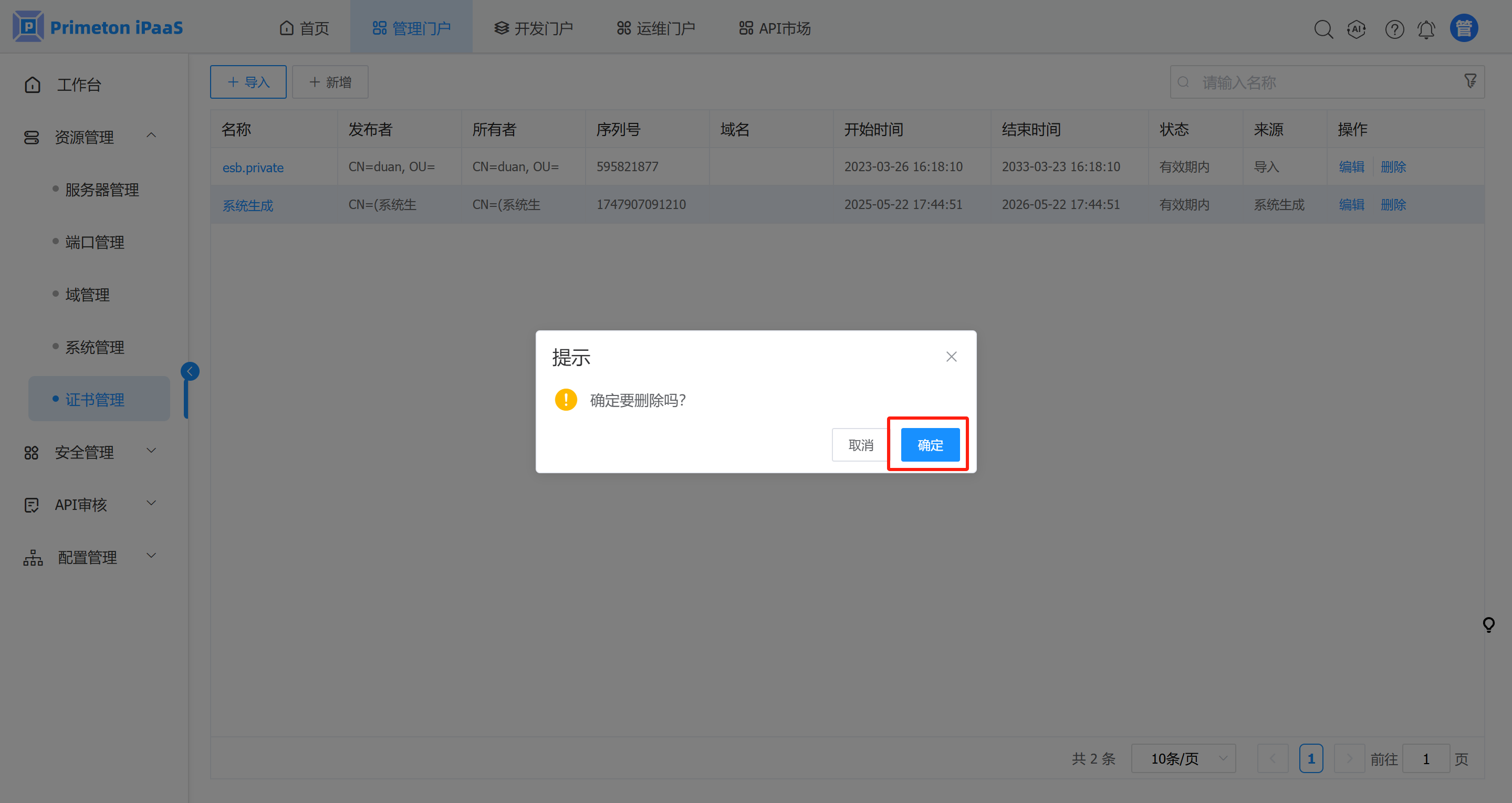Viewport: 1512px width, 803px height.
Task: Collapse sidebar with round arrow button
Action: (x=190, y=371)
